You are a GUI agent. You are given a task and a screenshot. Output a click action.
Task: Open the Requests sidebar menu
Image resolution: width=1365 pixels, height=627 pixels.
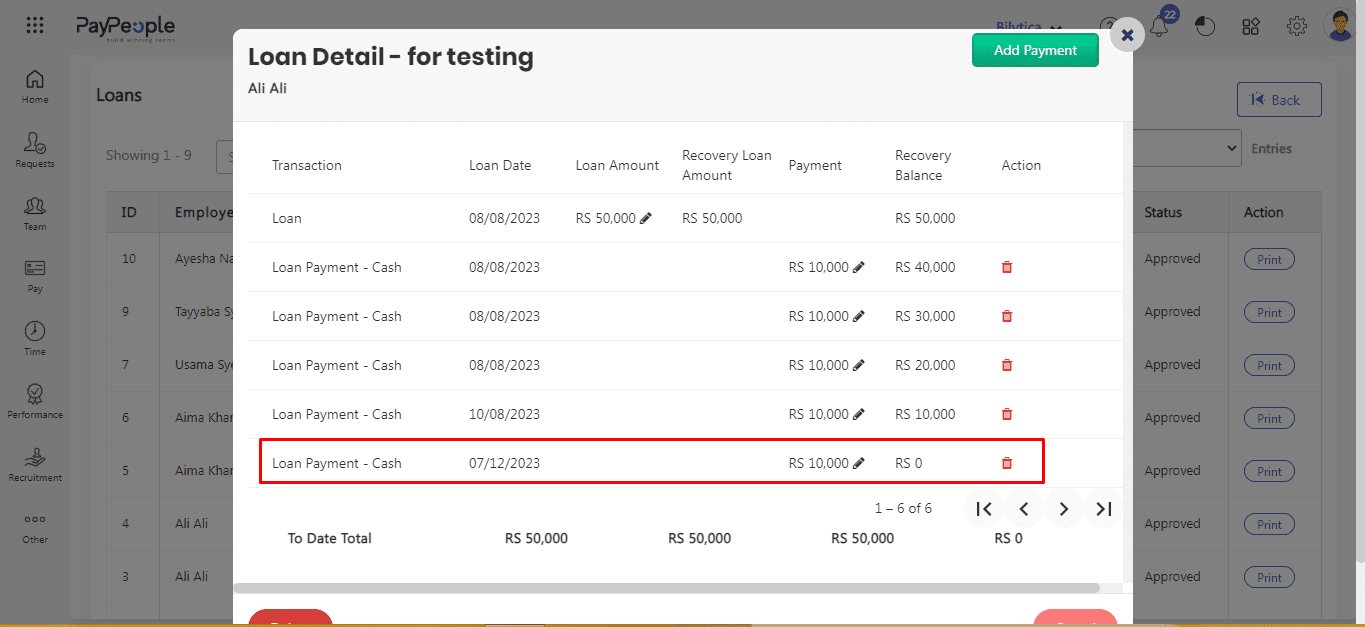(x=35, y=150)
